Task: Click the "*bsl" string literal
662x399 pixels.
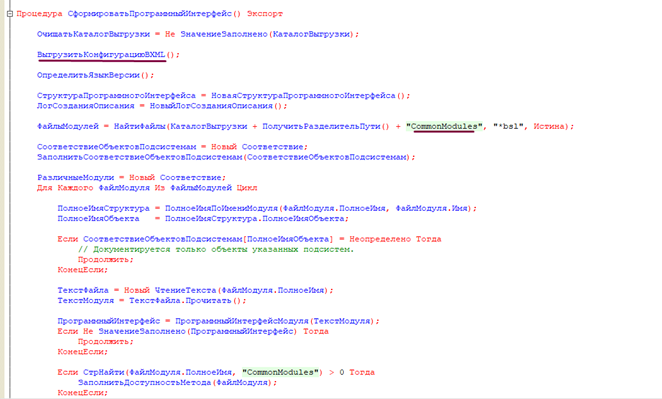Action: (x=510, y=126)
